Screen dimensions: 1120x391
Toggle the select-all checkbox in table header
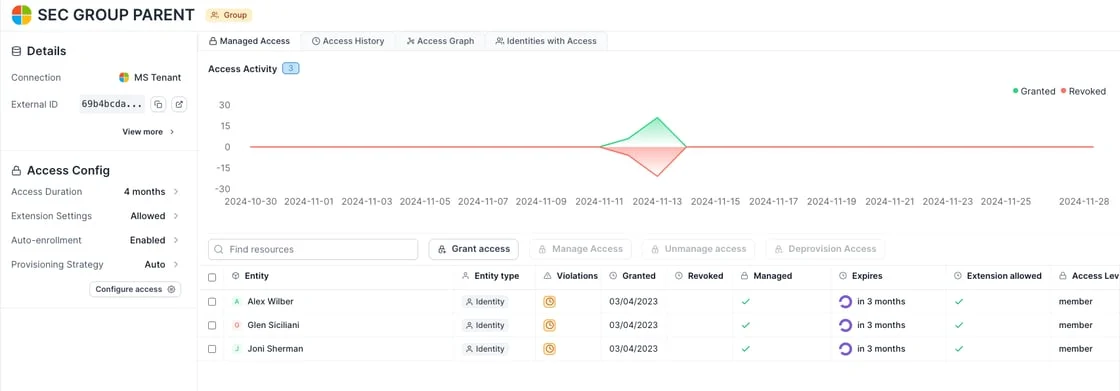pos(211,277)
